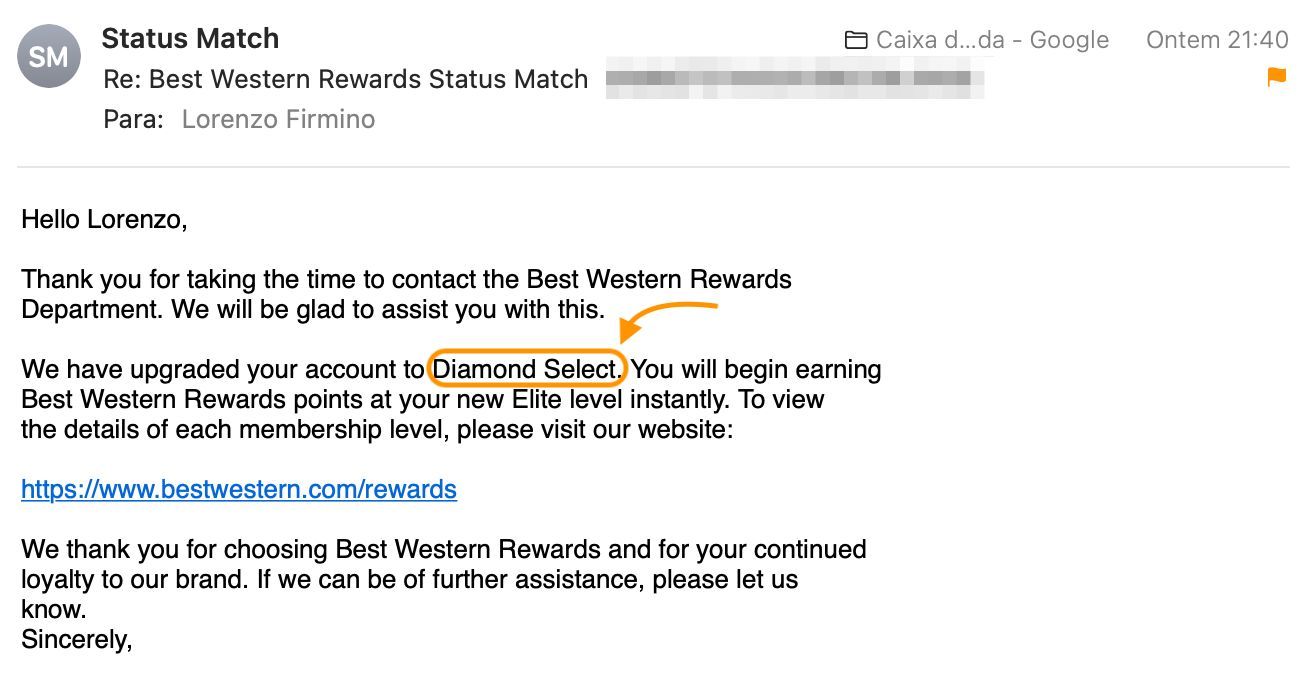The height and width of the screenshot is (680, 1308).
Task: Click the Caixa d...da - Google mailbox label
Action: tap(992, 40)
